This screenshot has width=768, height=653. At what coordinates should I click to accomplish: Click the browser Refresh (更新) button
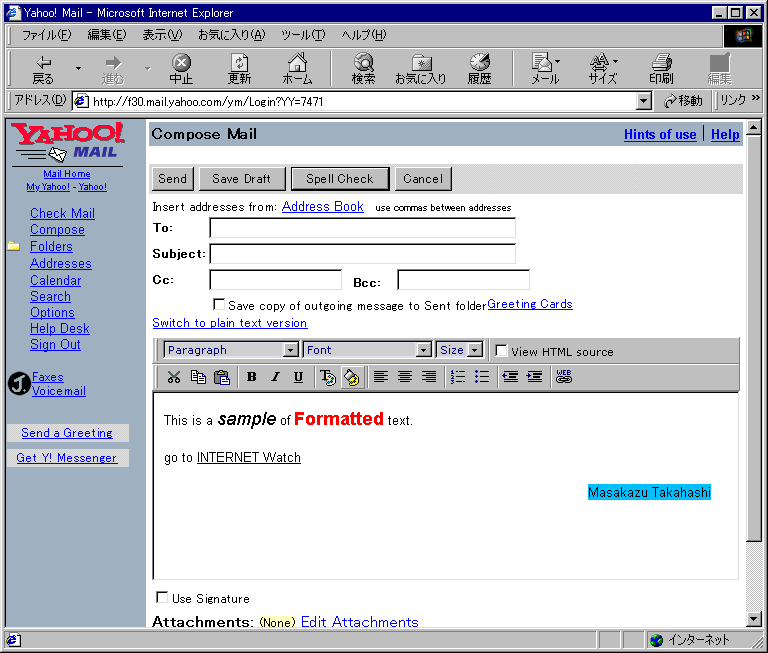(240, 70)
